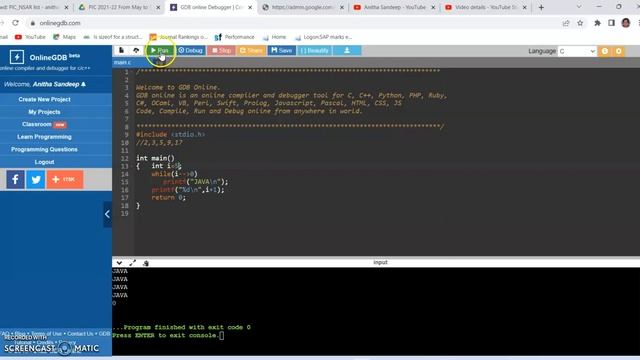Screen dimensions: 640x360
Task: Open the Logon SAP marks bookmark
Action: tap(323, 37)
